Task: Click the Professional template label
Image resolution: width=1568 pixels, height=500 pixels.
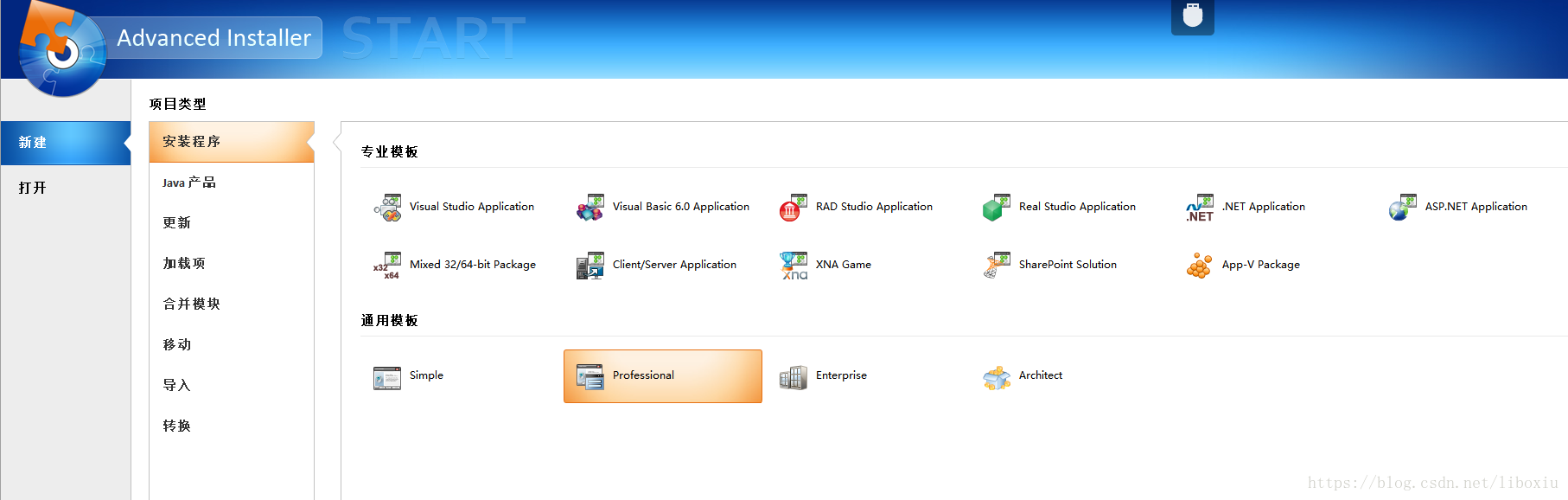Action: pyautogui.click(x=643, y=375)
